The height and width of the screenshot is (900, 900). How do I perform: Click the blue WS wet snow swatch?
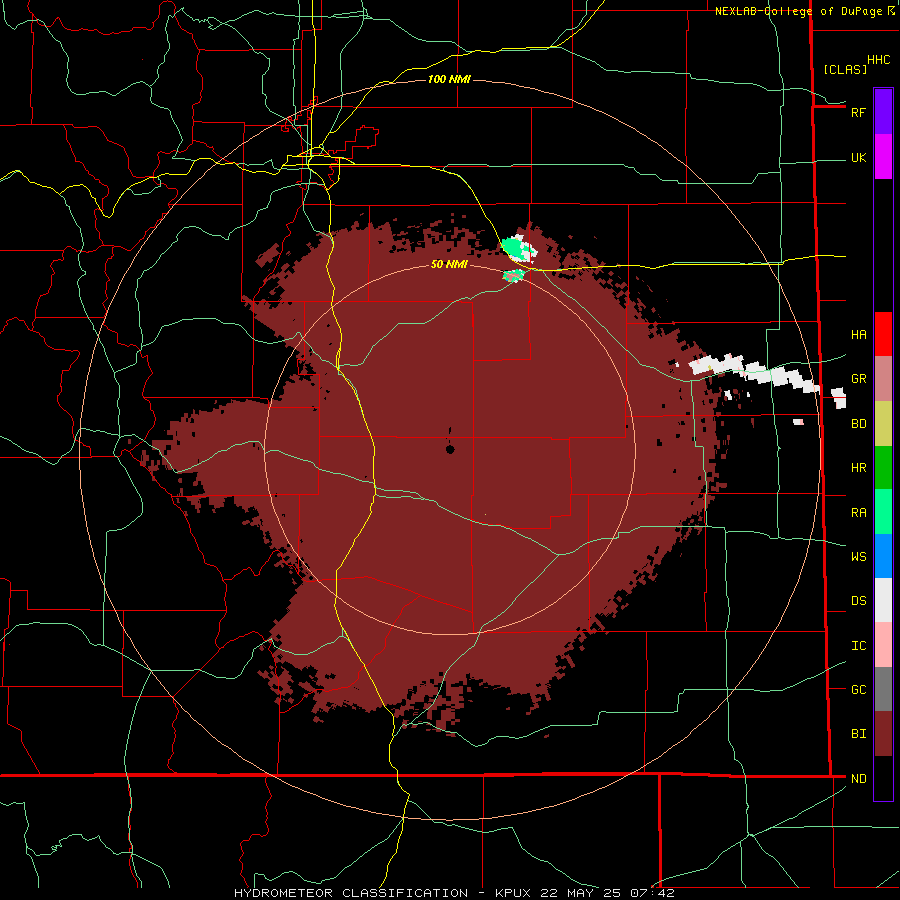(883, 556)
